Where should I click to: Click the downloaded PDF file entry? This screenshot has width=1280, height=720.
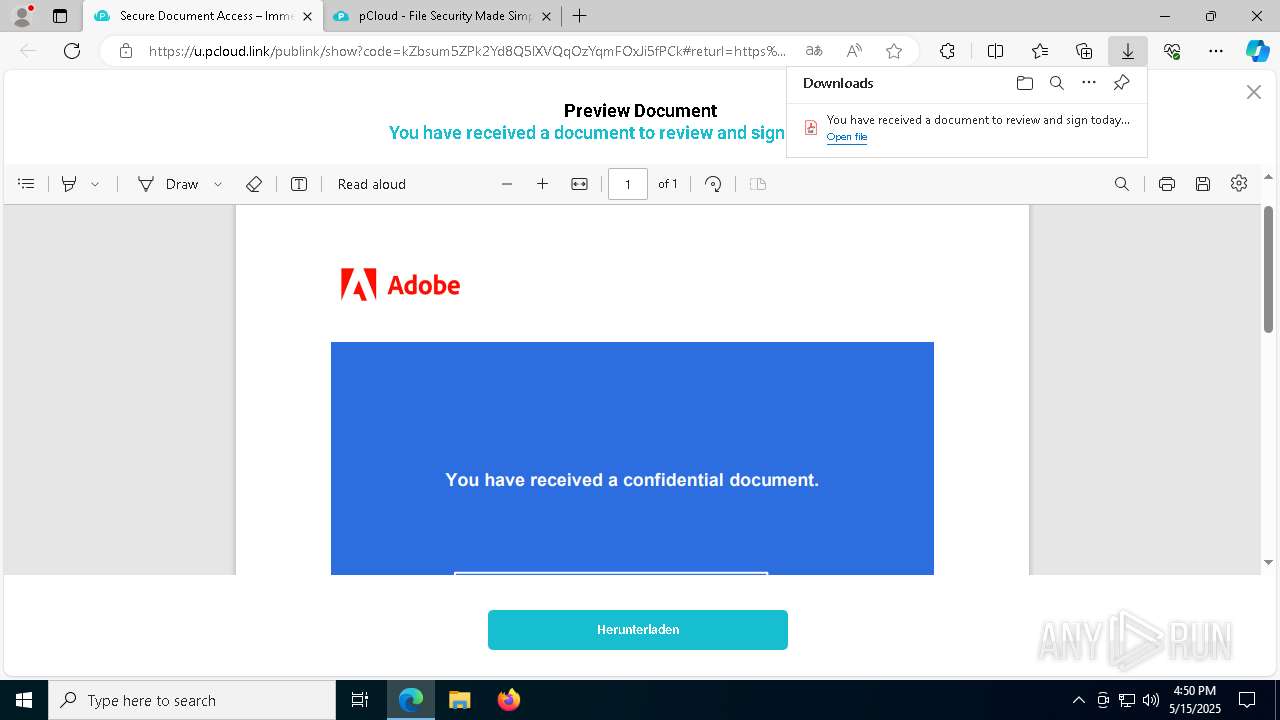[966, 127]
